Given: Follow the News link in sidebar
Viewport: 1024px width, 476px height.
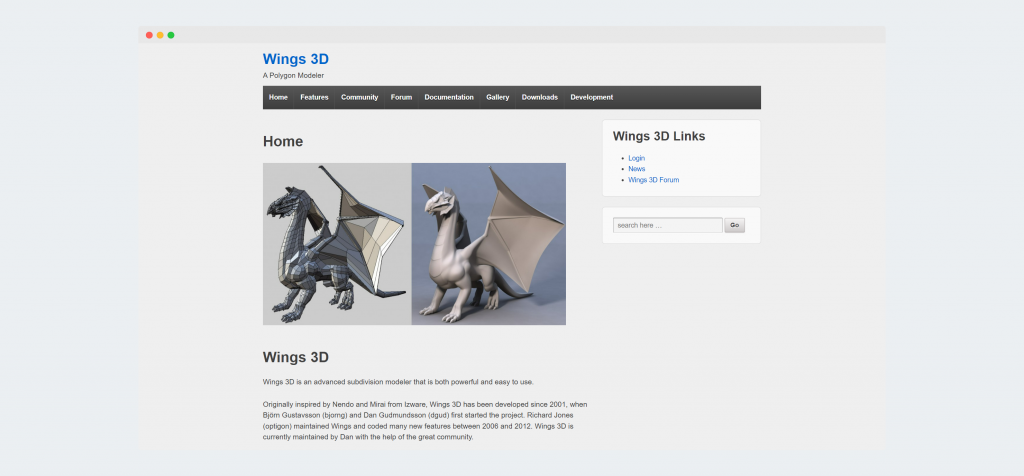Looking at the screenshot, I should 636,168.
